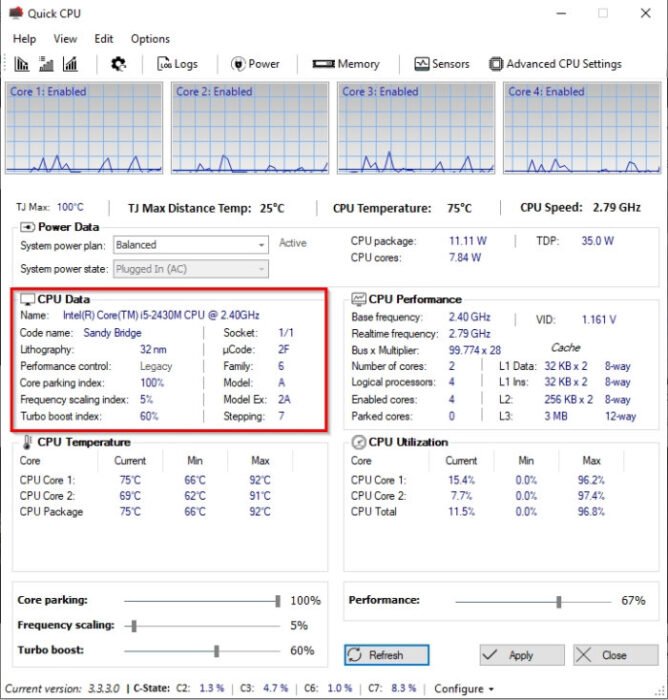This screenshot has width=668, height=700.
Task: Click the first bar chart toolbar icon
Action: coord(21,64)
